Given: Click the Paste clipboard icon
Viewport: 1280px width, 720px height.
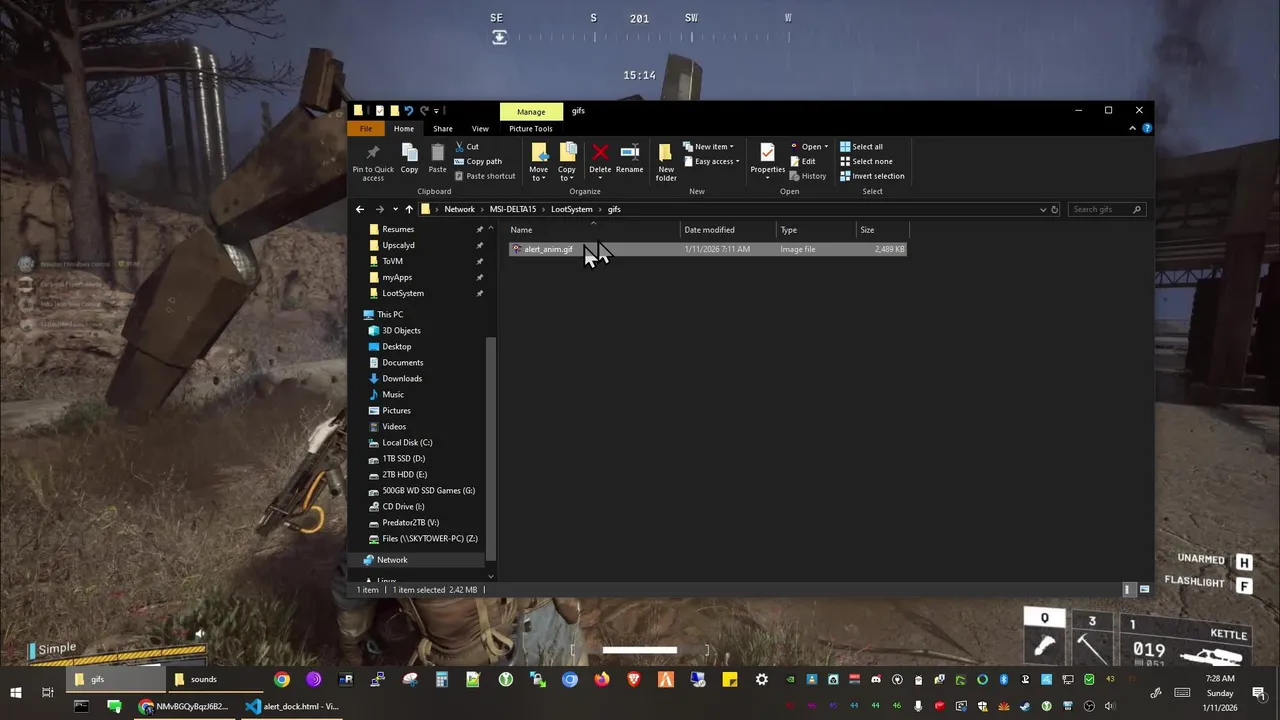Looking at the screenshot, I should 437,152.
